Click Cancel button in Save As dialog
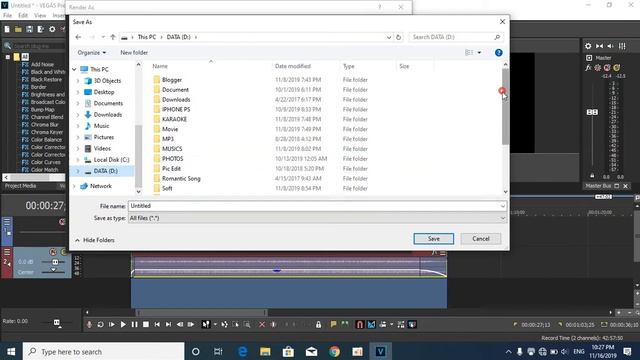This screenshot has height=360, width=640. (481, 239)
